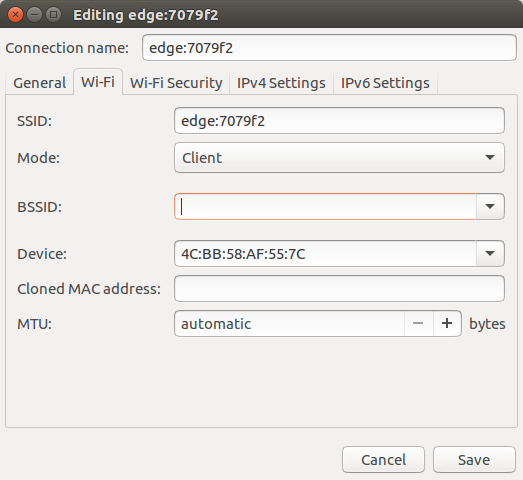Select the IPv6 Settings tab

click(385, 83)
